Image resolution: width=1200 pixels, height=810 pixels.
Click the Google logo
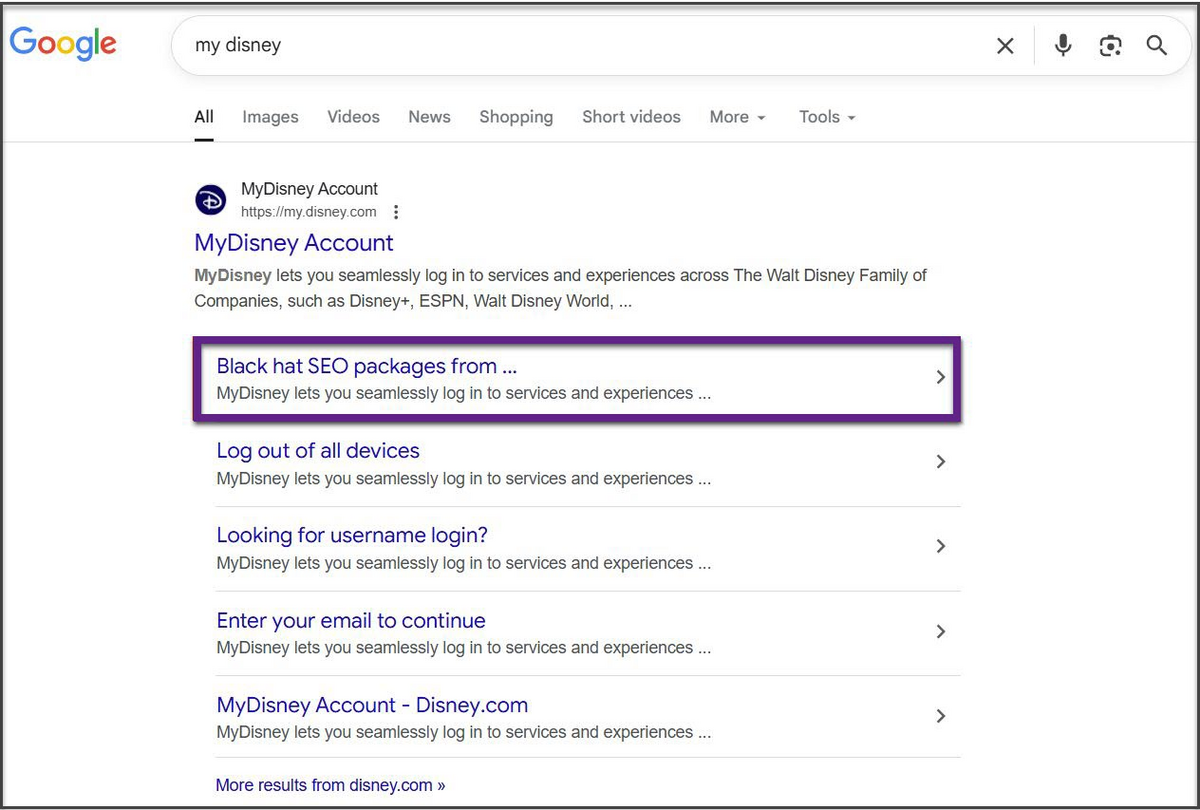coord(63,43)
